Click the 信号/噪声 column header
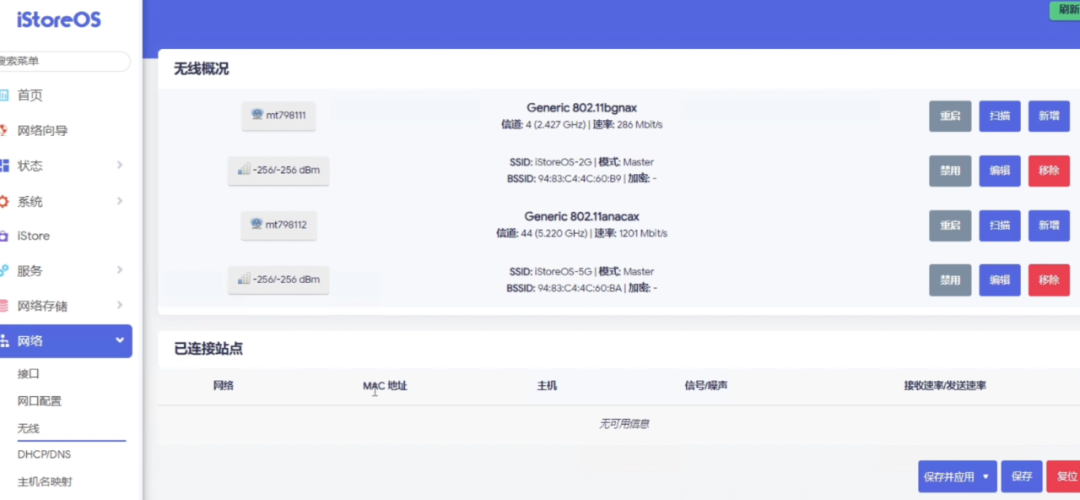Image resolution: width=1080 pixels, height=500 pixels. pyautogui.click(x=706, y=386)
